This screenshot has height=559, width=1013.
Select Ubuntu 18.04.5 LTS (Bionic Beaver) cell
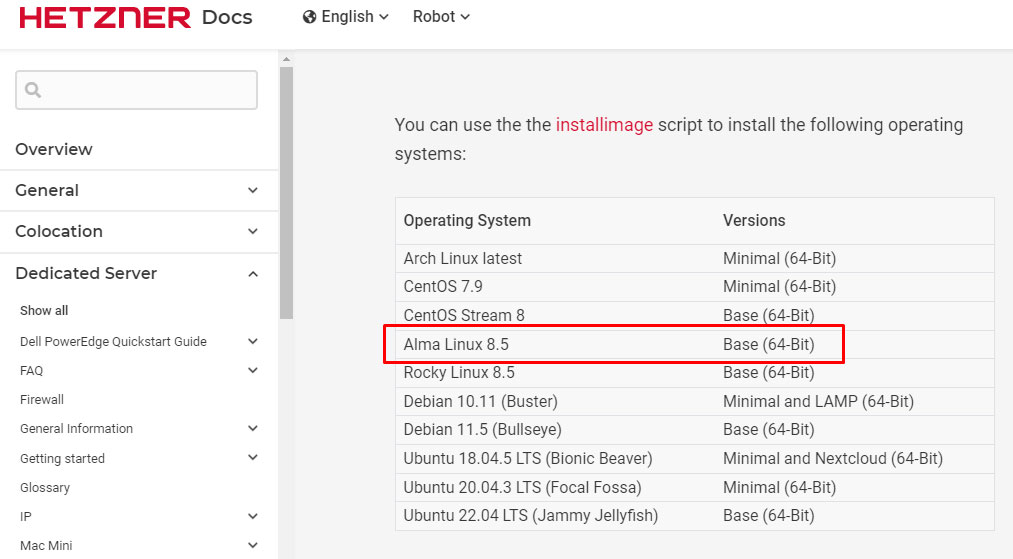pyautogui.click(x=528, y=459)
